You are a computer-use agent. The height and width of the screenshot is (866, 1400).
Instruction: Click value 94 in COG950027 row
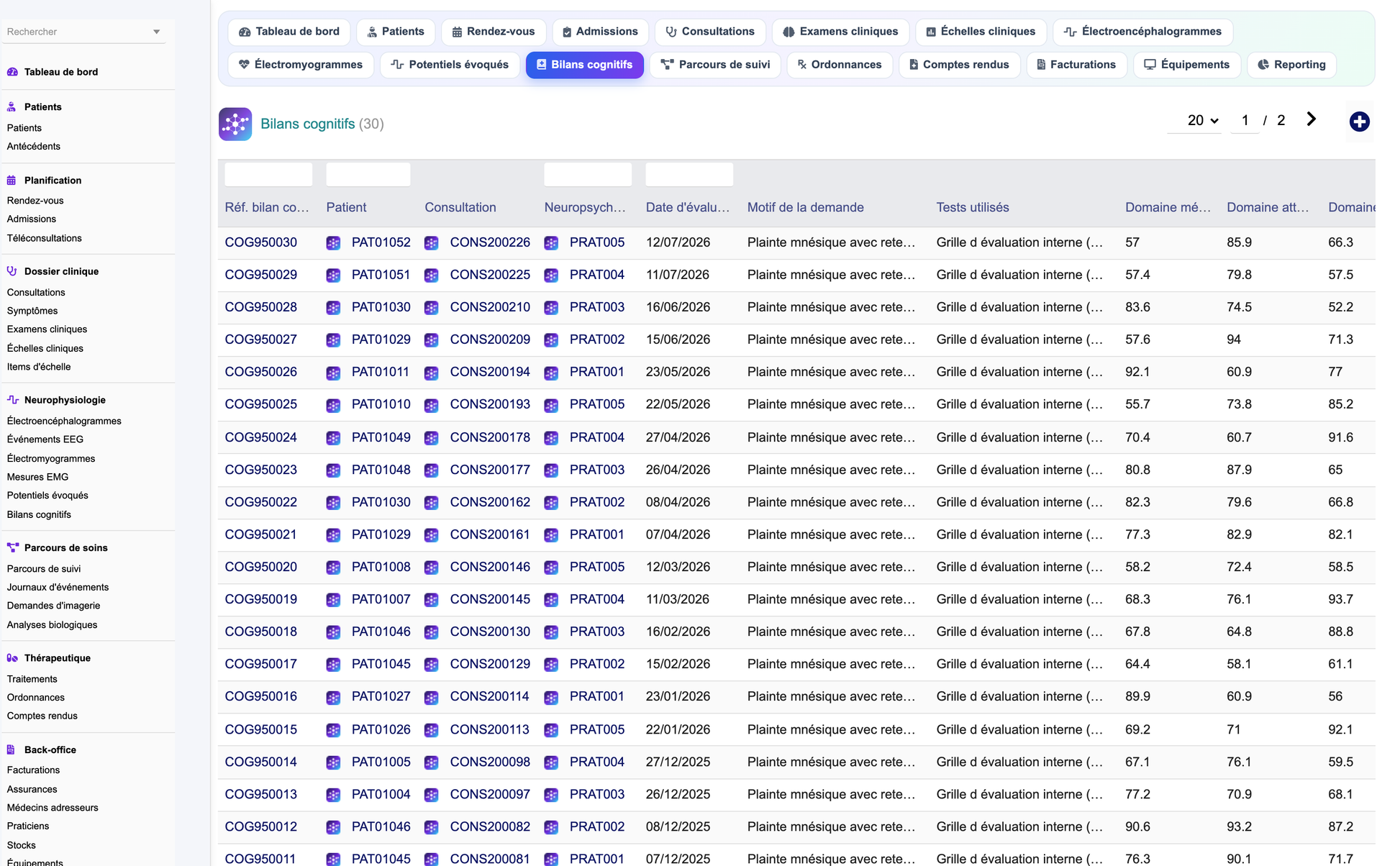tap(1234, 339)
